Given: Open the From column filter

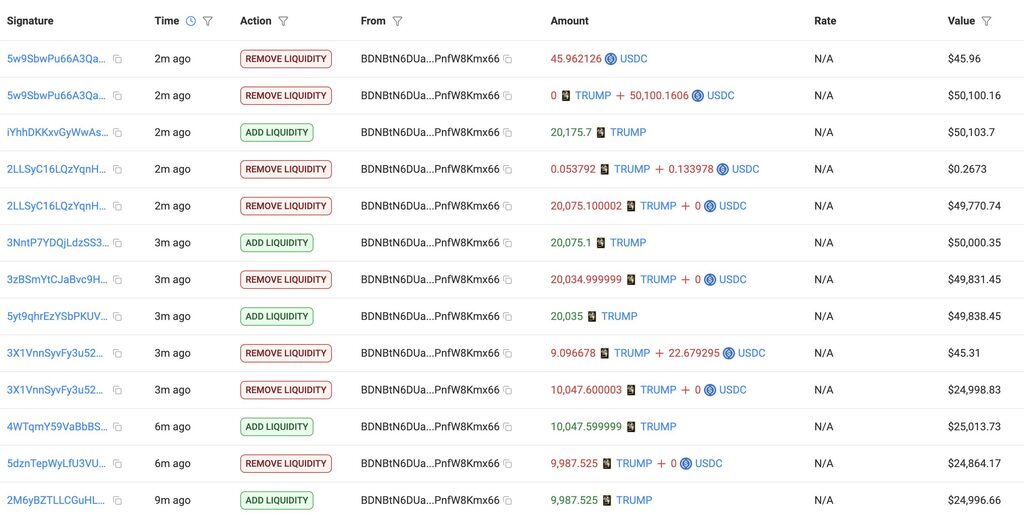Looking at the screenshot, I should [397, 21].
